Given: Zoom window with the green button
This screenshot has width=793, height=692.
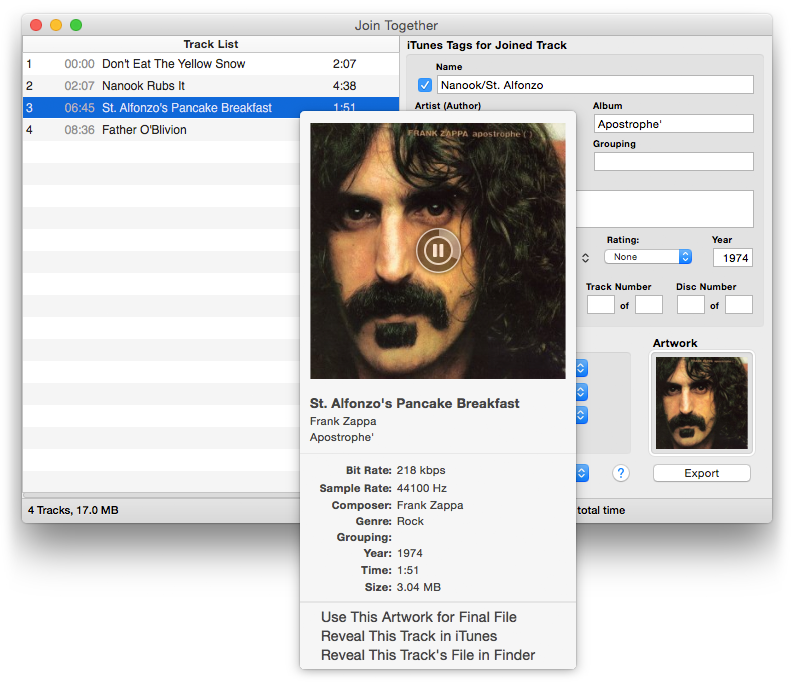Looking at the screenshot, I should point(76,25).
